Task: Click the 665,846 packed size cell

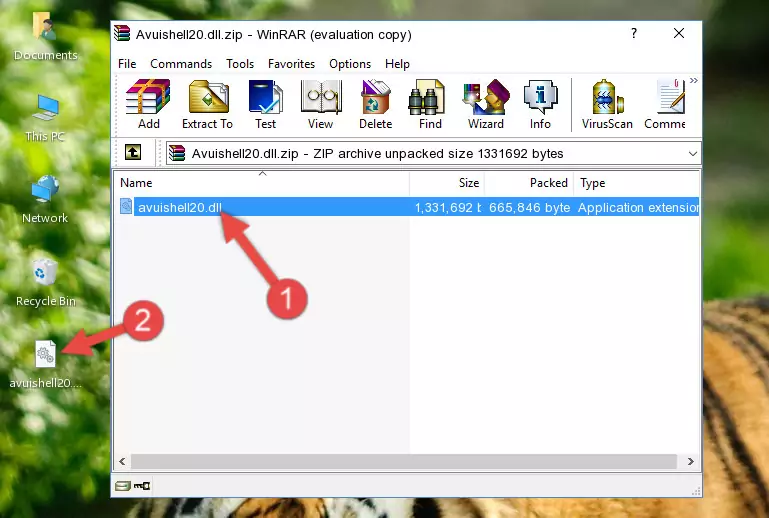Action: (529, 207)
